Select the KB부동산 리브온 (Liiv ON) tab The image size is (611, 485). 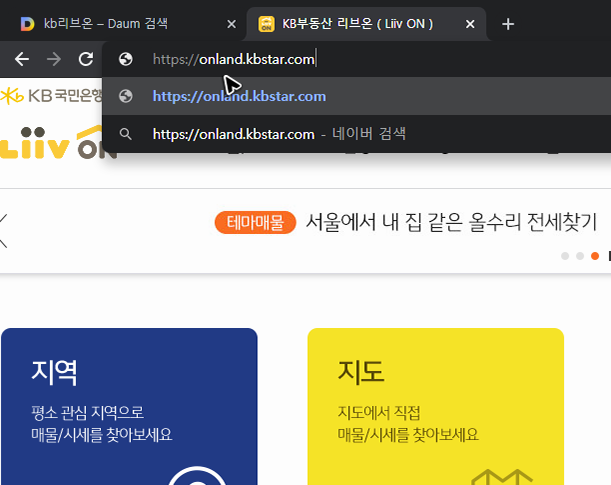coord(366,24)
